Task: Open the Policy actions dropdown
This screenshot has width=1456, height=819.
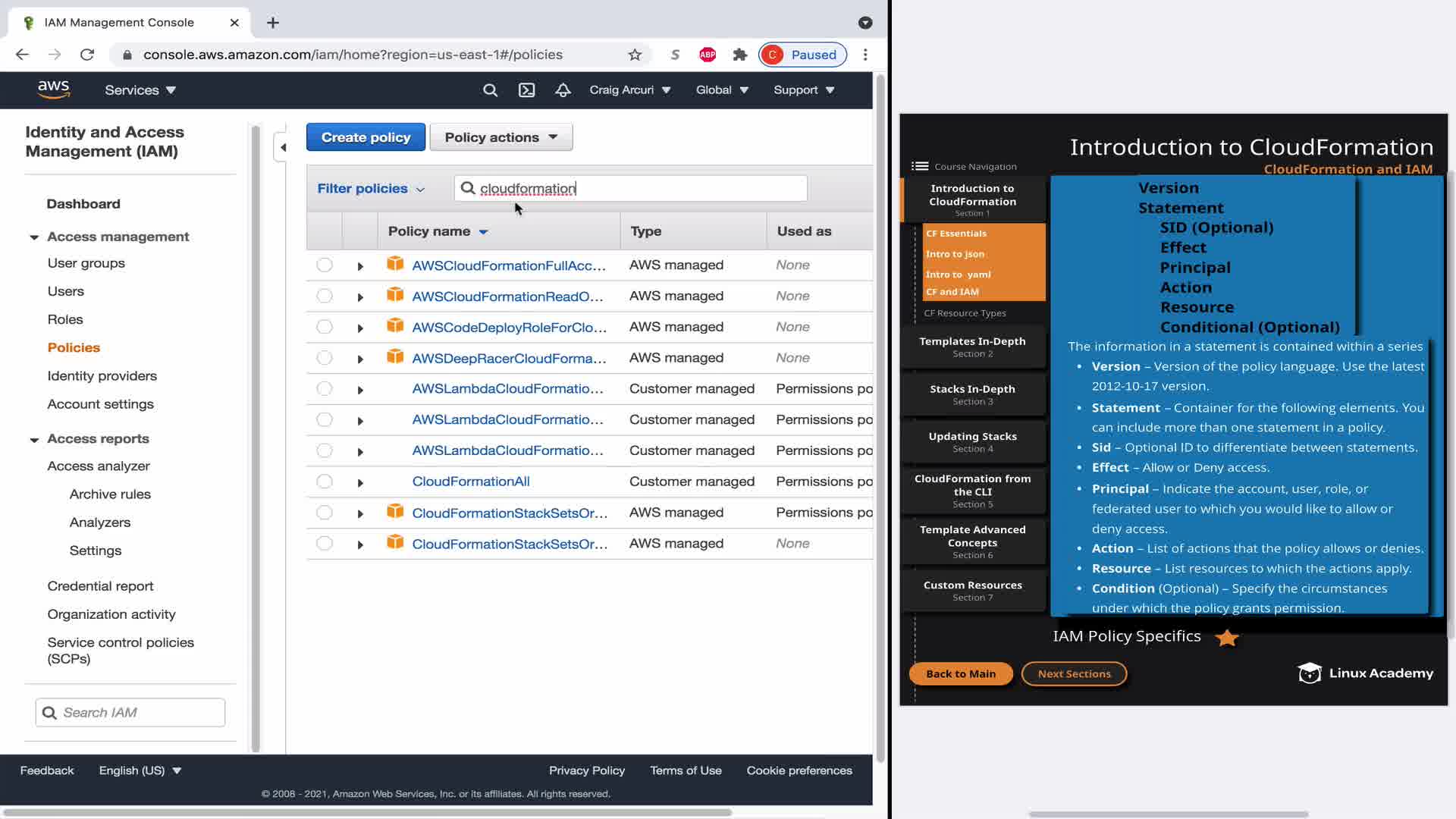Action: pyautogui.click(x=500, y=137)
